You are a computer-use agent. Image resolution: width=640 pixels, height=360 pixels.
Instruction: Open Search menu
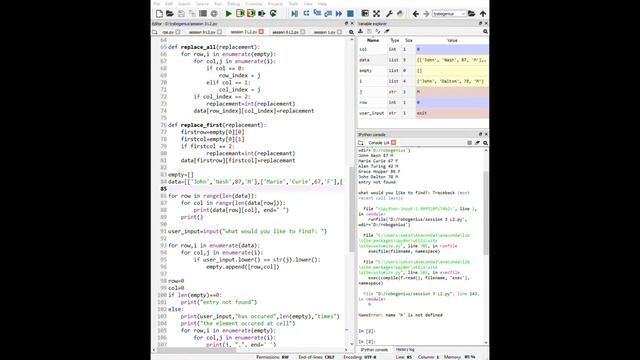coord(184,4)
